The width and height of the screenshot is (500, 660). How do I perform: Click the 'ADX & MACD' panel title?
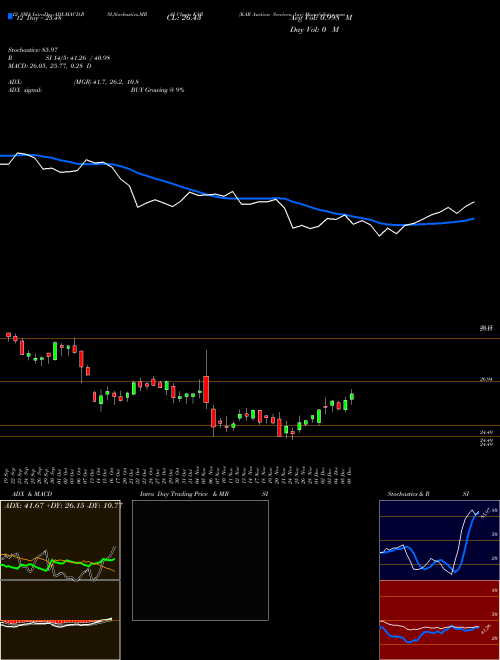(32, 494)
